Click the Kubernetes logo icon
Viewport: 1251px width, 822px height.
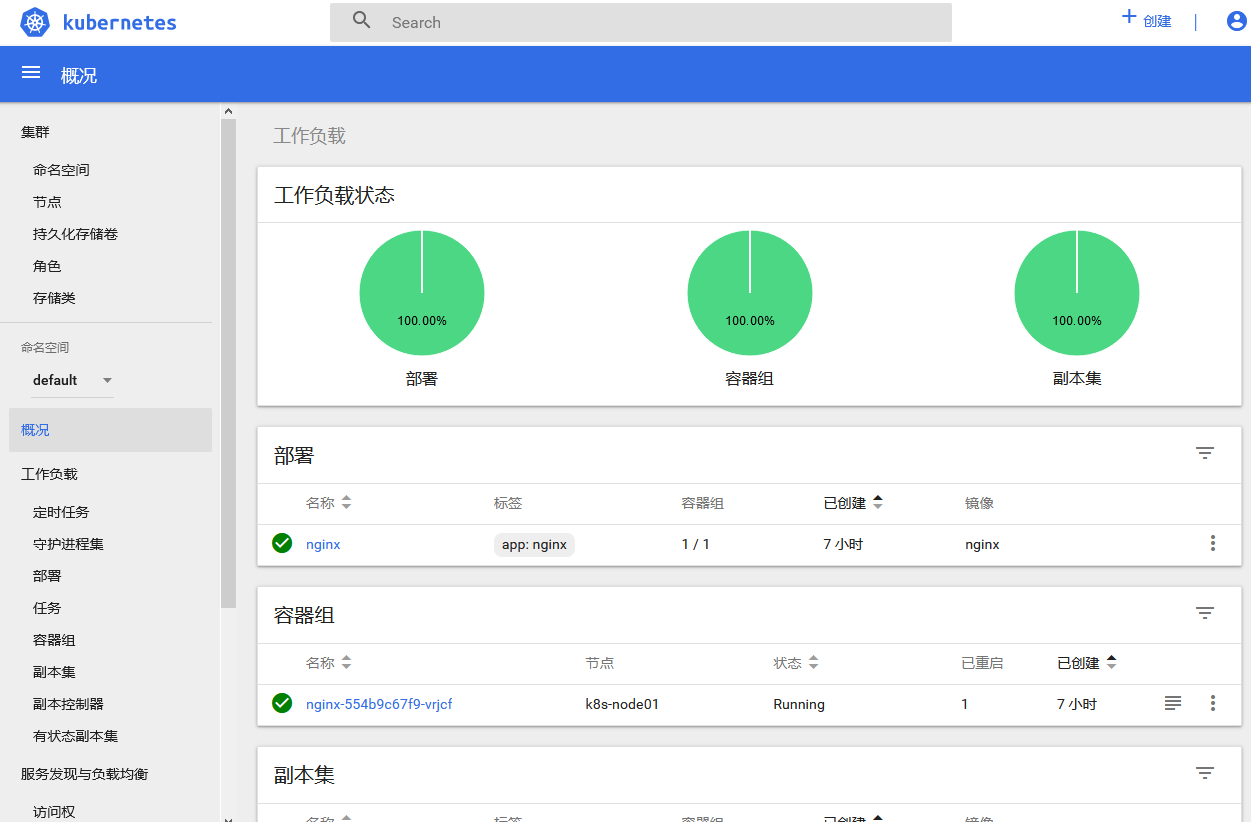point(35,22)
